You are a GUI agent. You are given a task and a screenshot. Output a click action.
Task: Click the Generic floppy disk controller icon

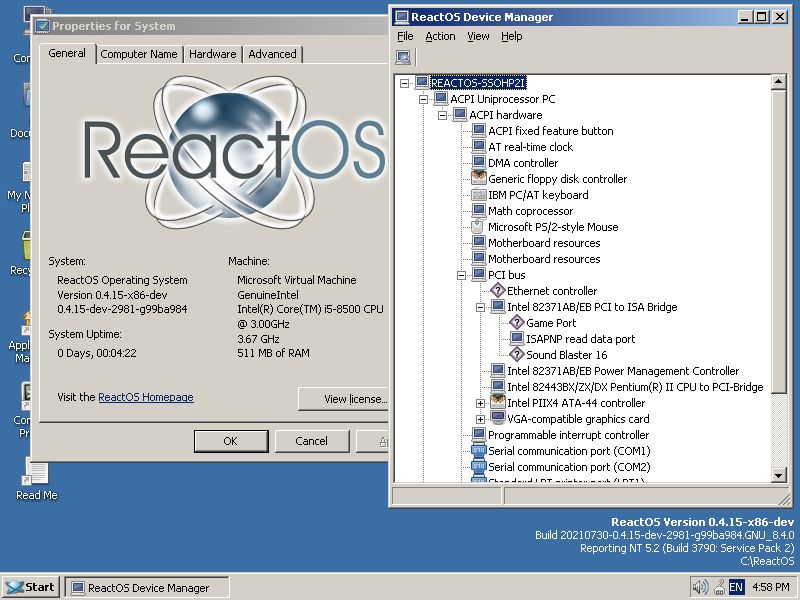(x=478, y=179)
